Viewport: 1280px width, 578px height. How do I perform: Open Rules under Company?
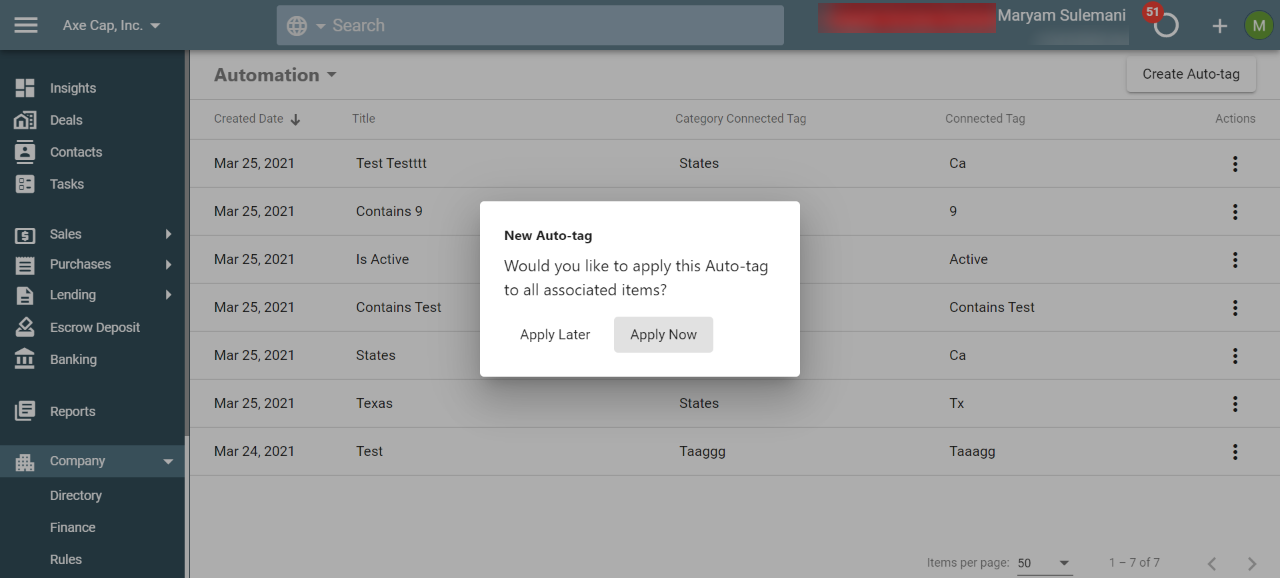click(x=66, y=559)
